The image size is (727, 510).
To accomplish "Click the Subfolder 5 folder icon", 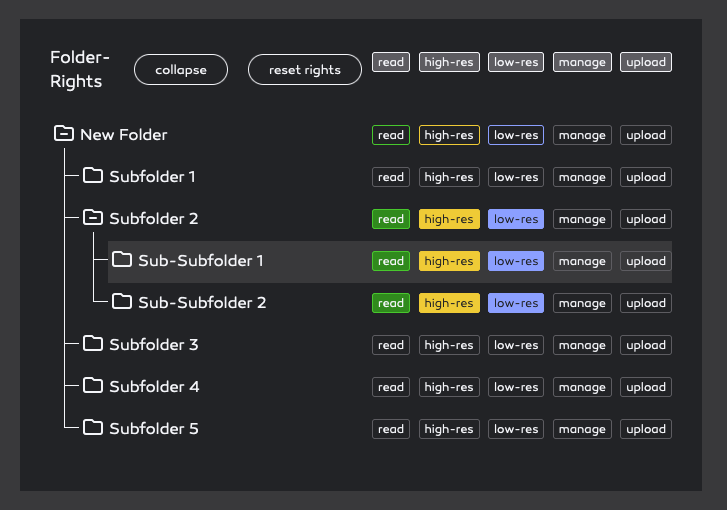I will (x=93, y=427).
